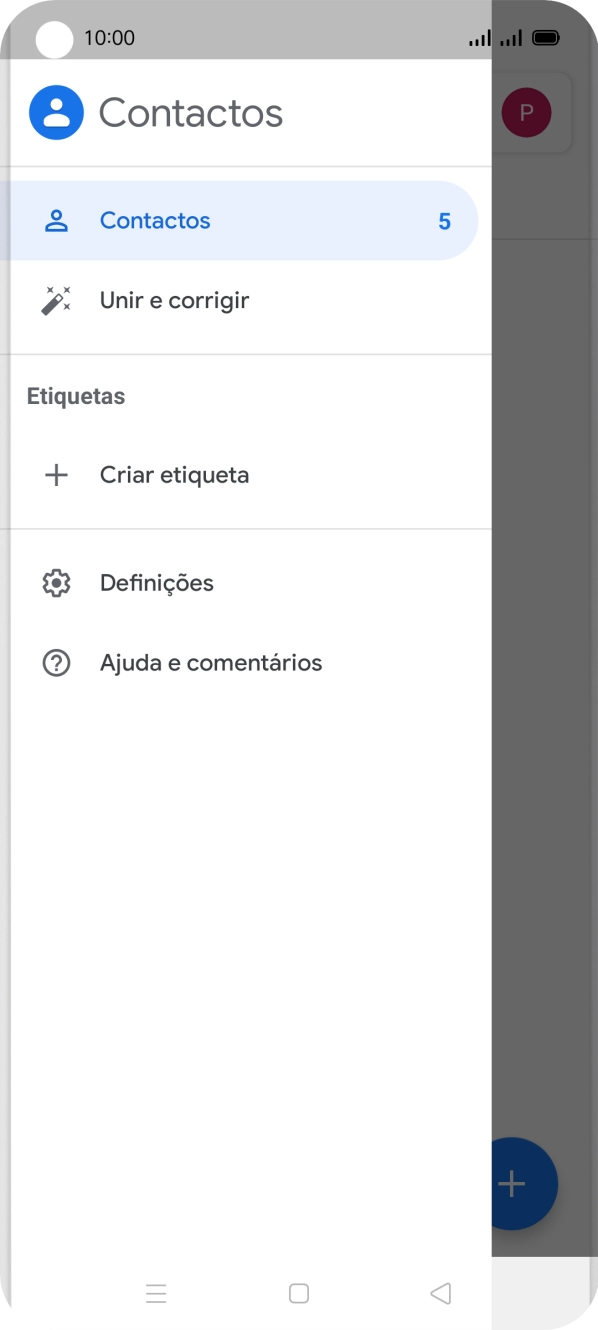Image resolution: width=598 pixels, height=1330 pixels.
Task: Open the Unir e corrigir menu item
Action: pos(174,299)
